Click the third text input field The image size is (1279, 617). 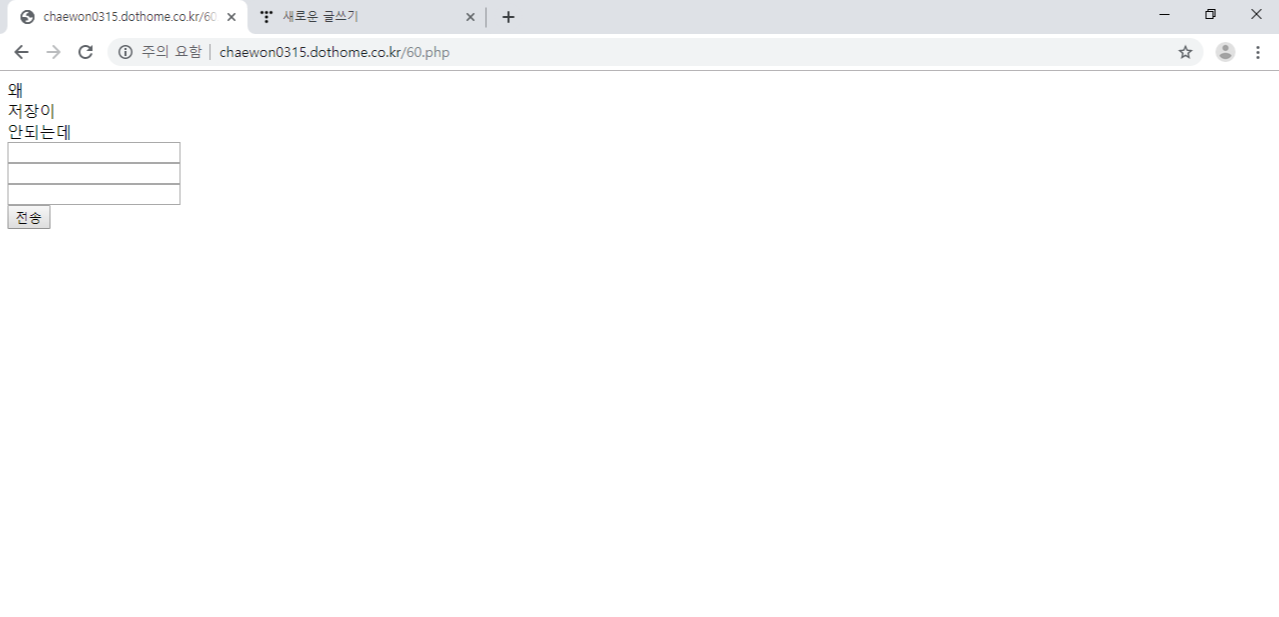point(94,194)
